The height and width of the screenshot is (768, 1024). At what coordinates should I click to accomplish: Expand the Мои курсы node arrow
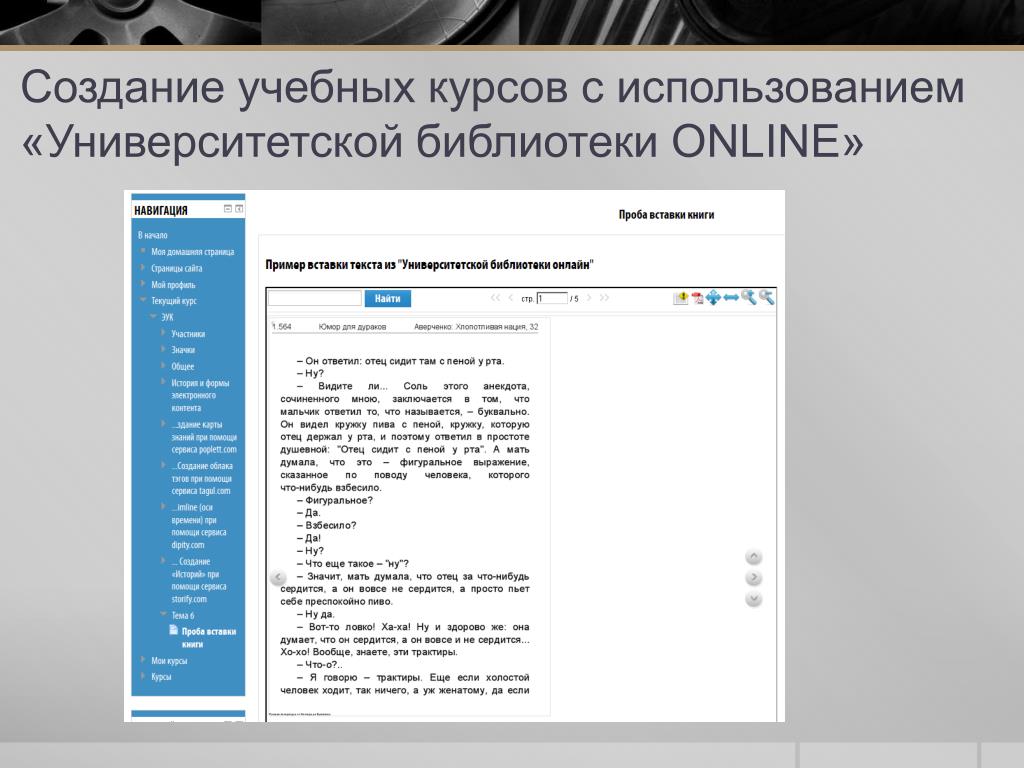coord(143,660)
